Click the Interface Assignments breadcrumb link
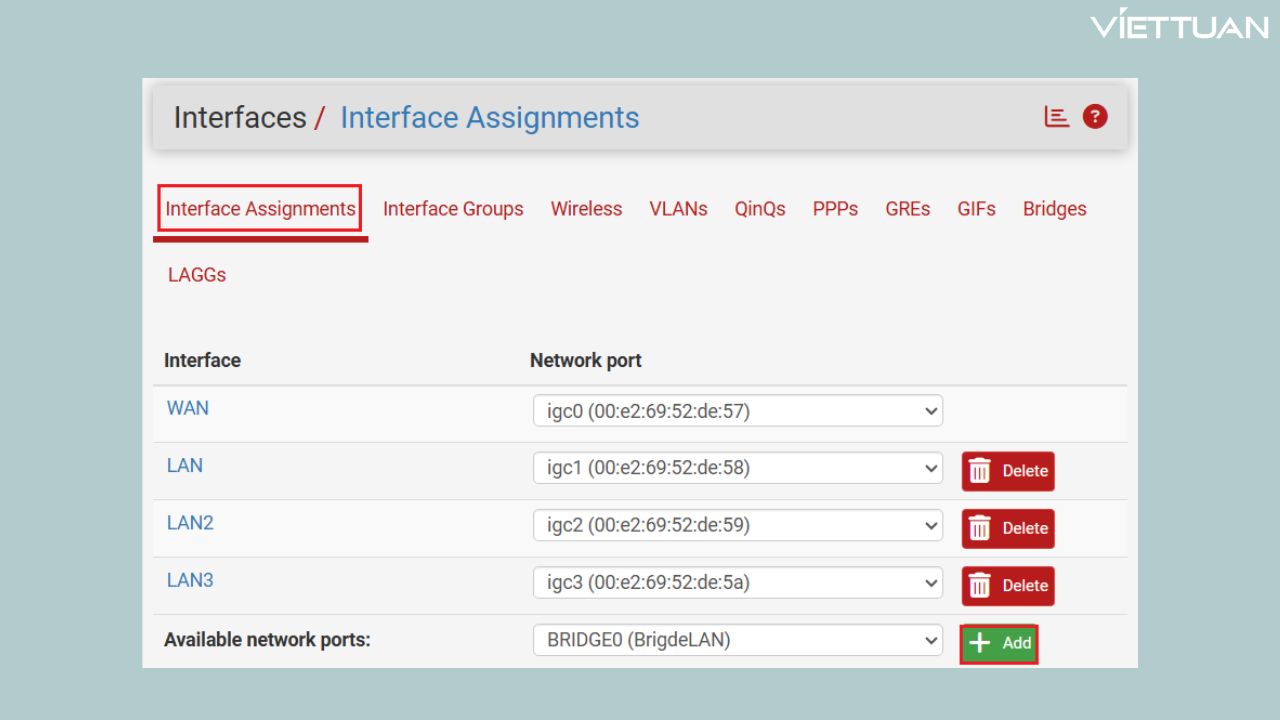The width and height of the screenshot is (1280, 720). click(490, 117)
